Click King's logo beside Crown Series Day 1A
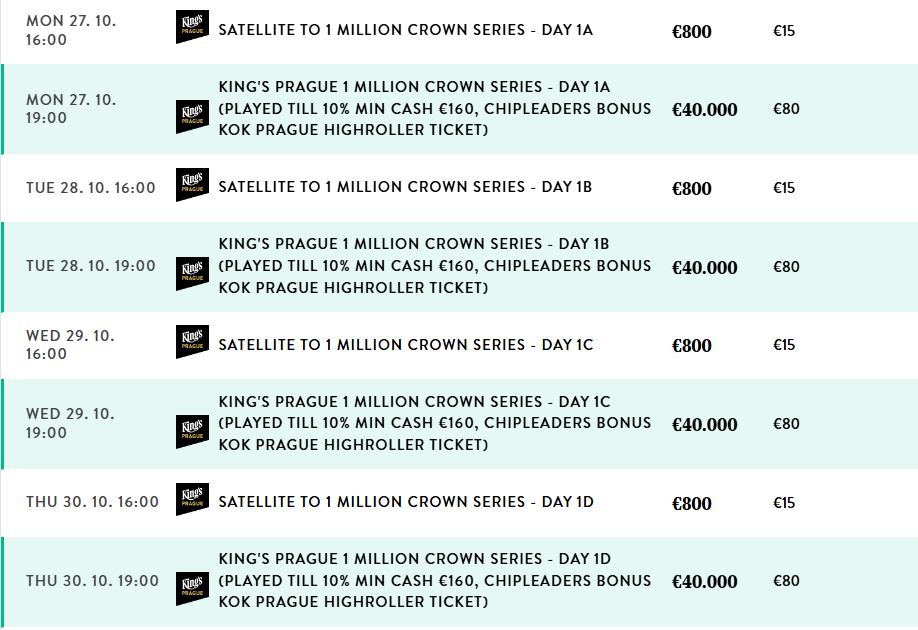 pos(192,116)
